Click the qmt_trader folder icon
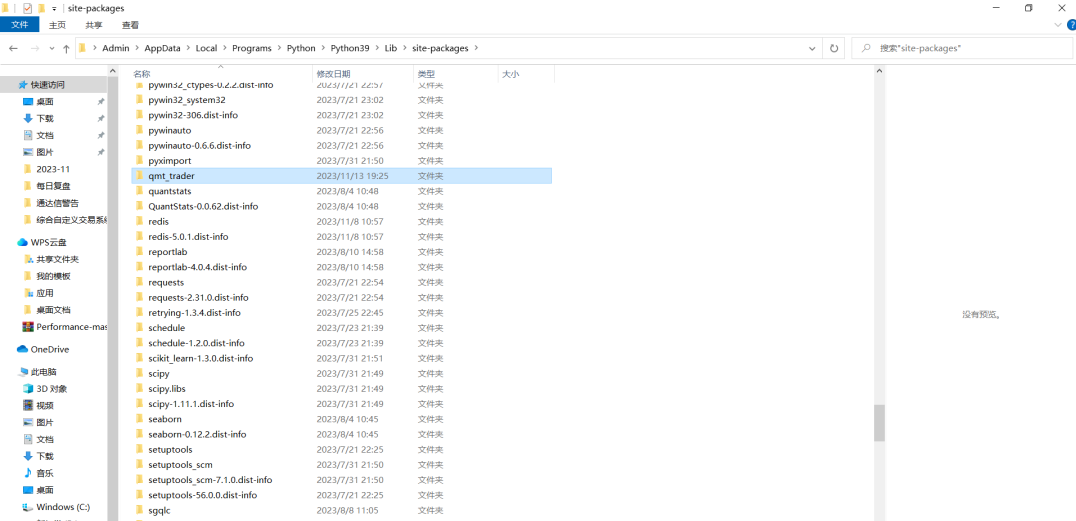 point(139,176)
